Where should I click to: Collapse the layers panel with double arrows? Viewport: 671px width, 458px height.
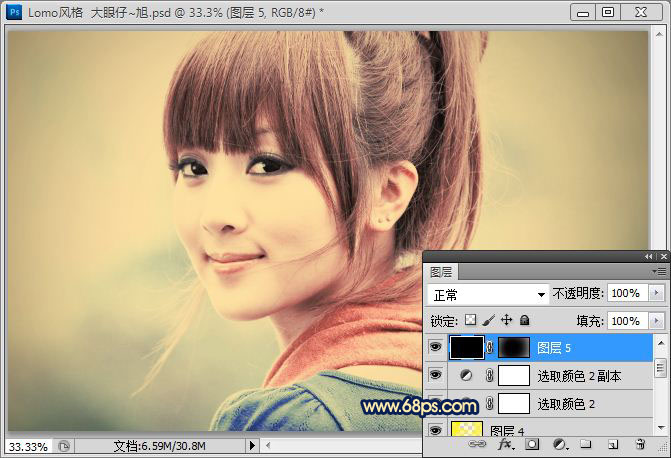click(x=649, y=256)
